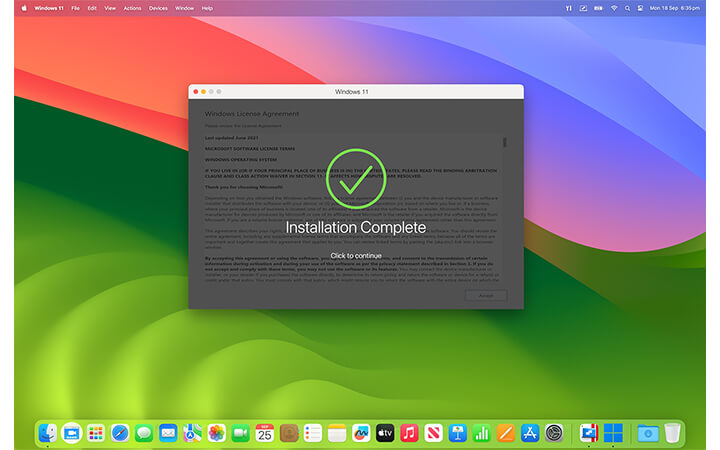Open Maps from the Dock
The image size is (720, 450).
click(x=192, y=433)
